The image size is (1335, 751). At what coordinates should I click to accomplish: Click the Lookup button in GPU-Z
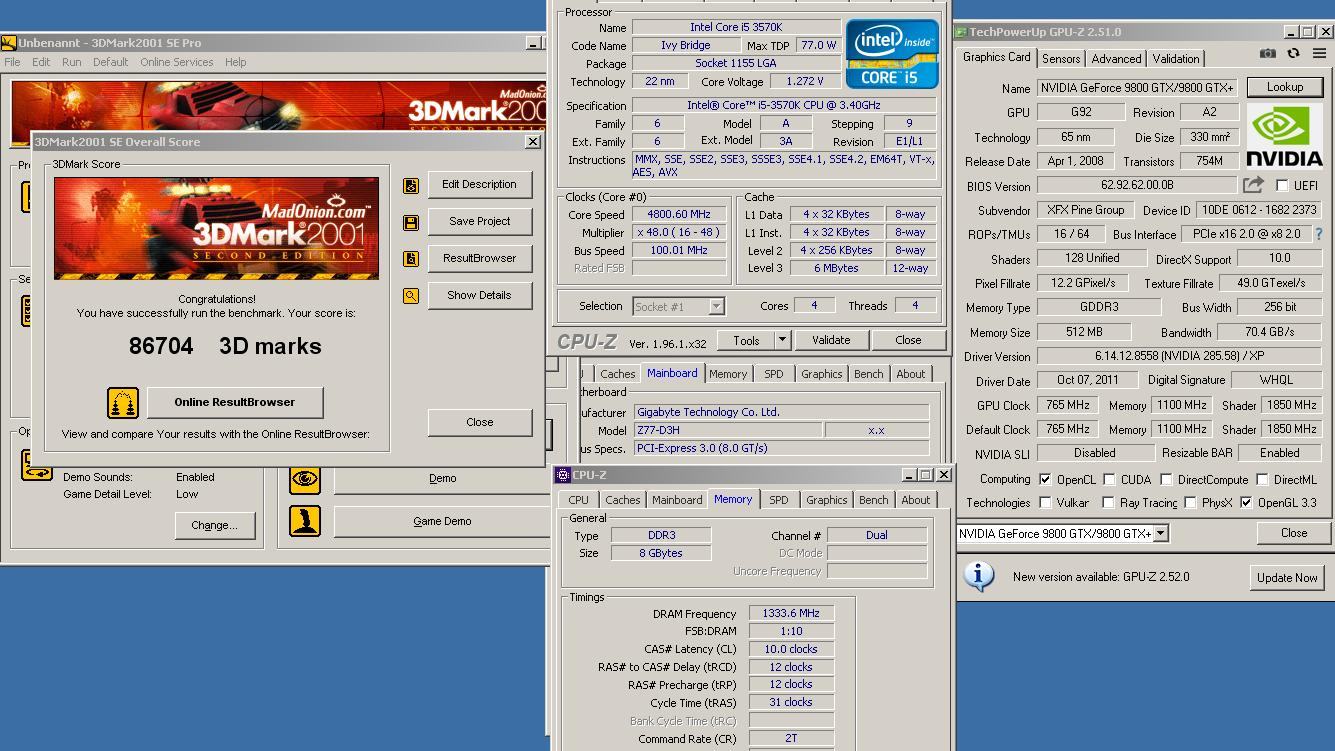tap(1285, 87)
